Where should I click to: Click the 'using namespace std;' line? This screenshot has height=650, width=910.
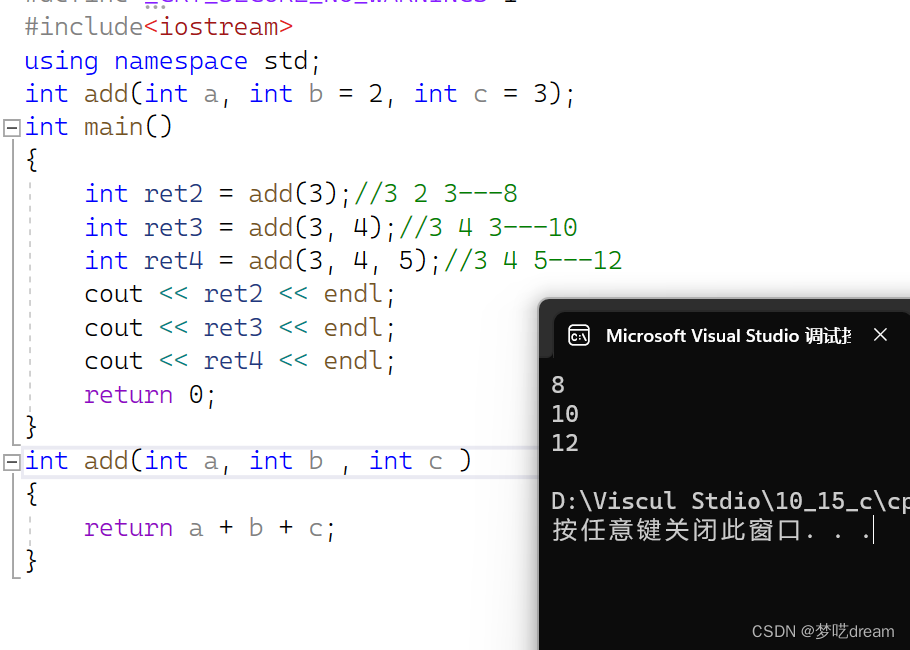click(x=172, y=61)
